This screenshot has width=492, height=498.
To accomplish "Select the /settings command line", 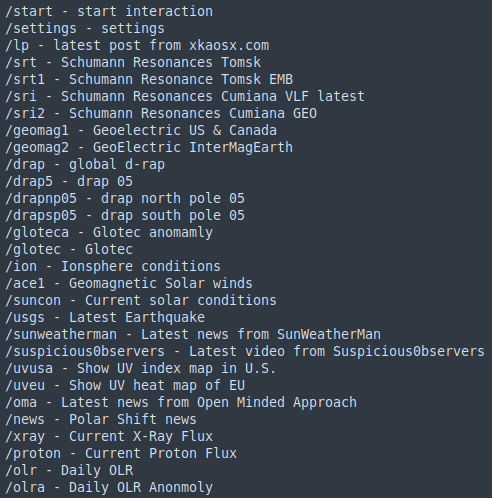I will tap(85, 29).
